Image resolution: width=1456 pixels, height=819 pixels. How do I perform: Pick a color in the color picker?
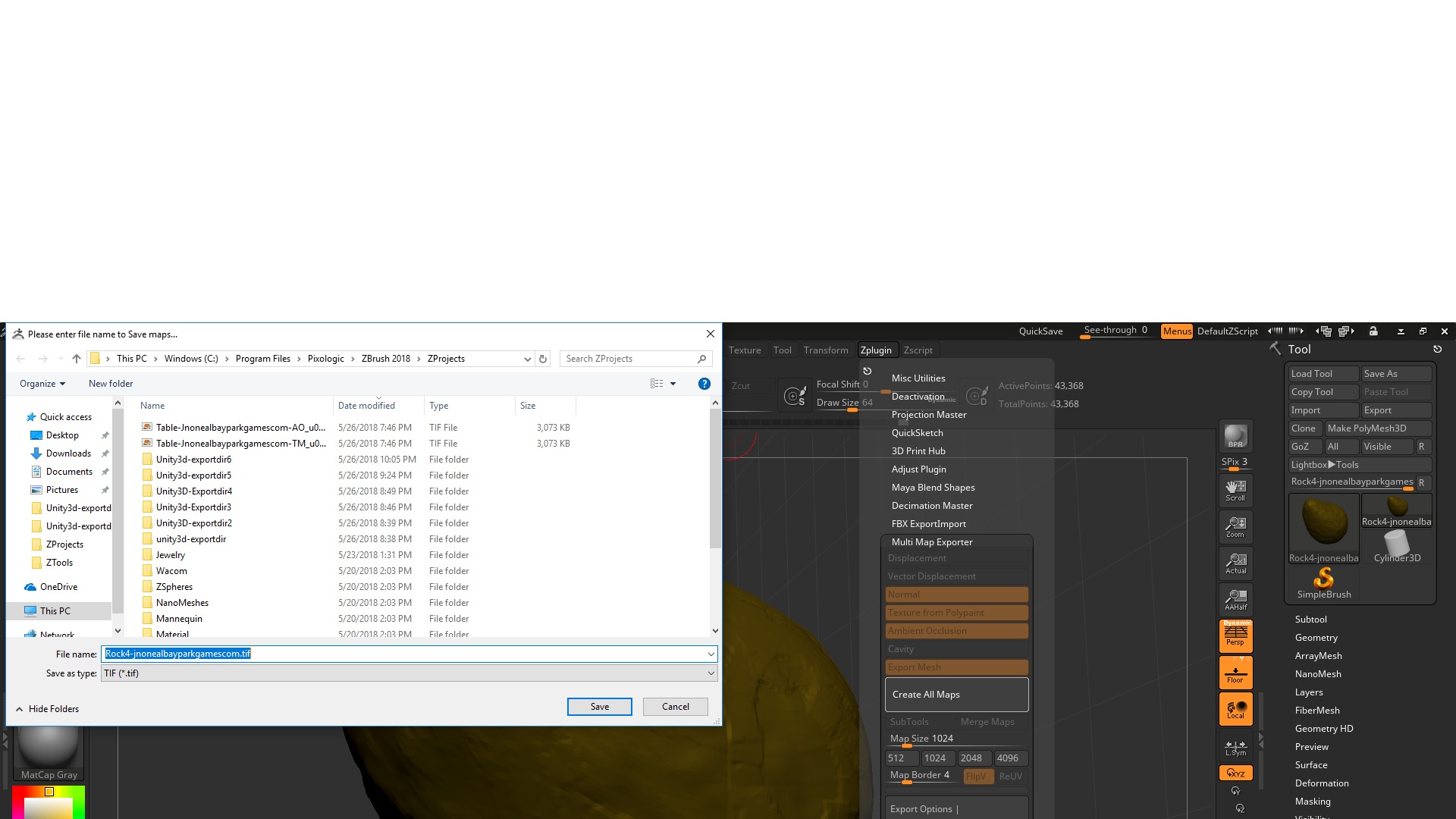(x=49, y=803)
